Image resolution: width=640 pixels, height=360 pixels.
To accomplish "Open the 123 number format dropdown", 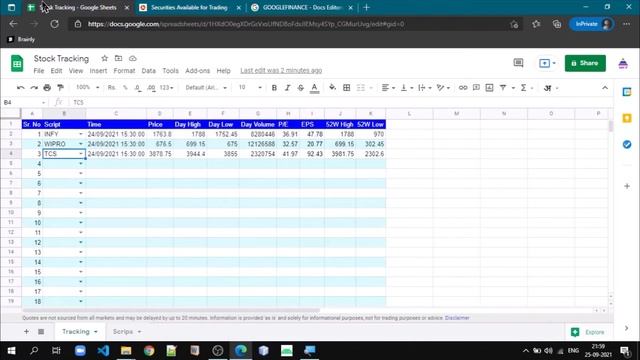I will pyautogui.click(x=166, y=88).
